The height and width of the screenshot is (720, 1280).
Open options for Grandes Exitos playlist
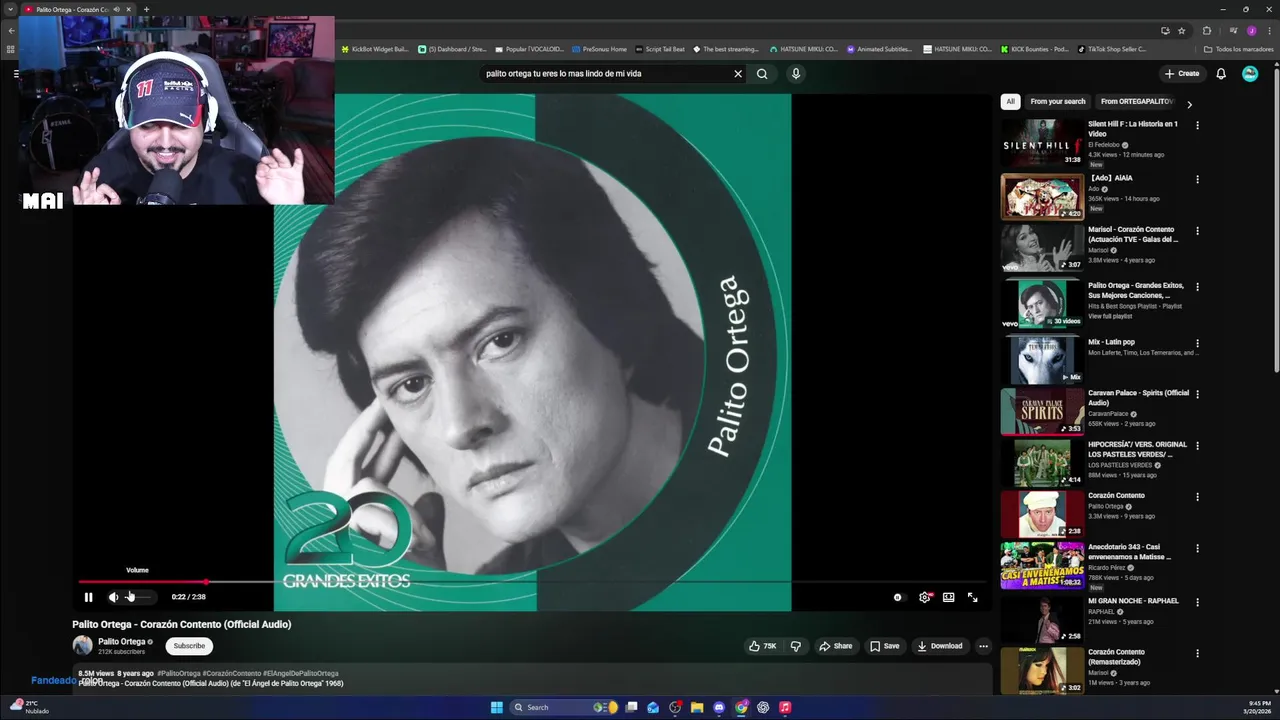tap(1197, 287)
